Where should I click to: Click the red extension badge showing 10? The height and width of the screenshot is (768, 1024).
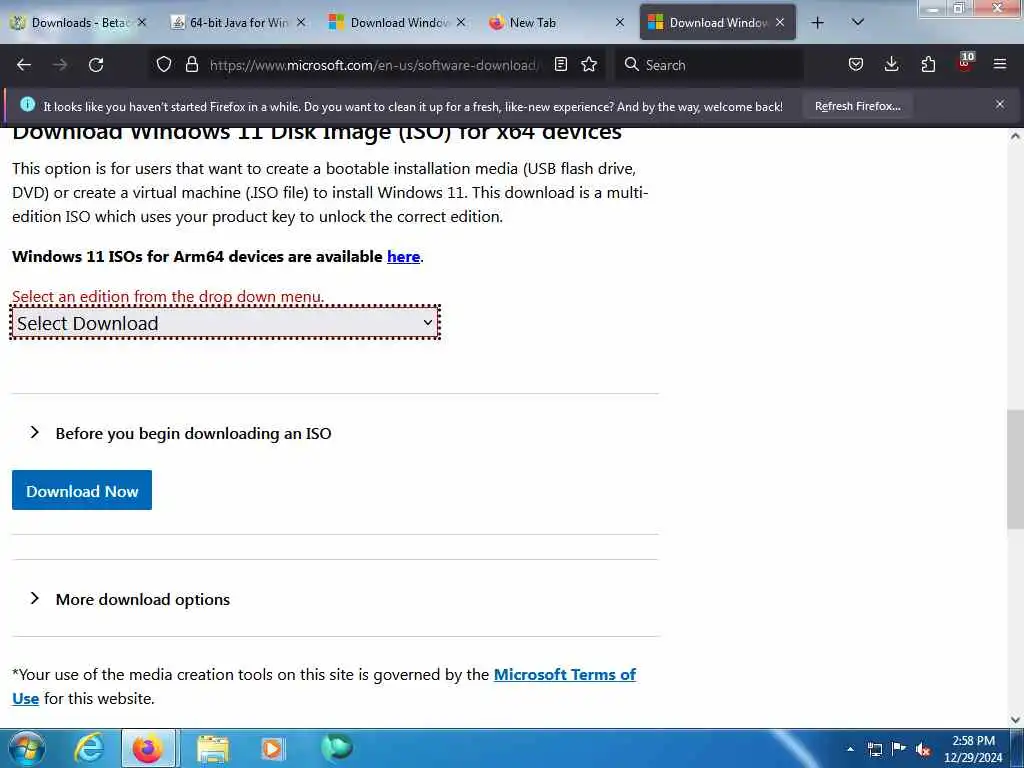click(965, 63)
